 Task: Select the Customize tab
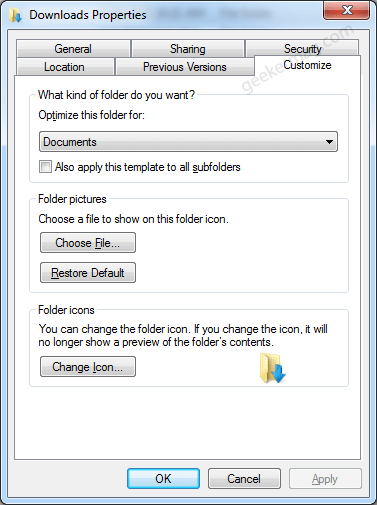tap(307, 65)
